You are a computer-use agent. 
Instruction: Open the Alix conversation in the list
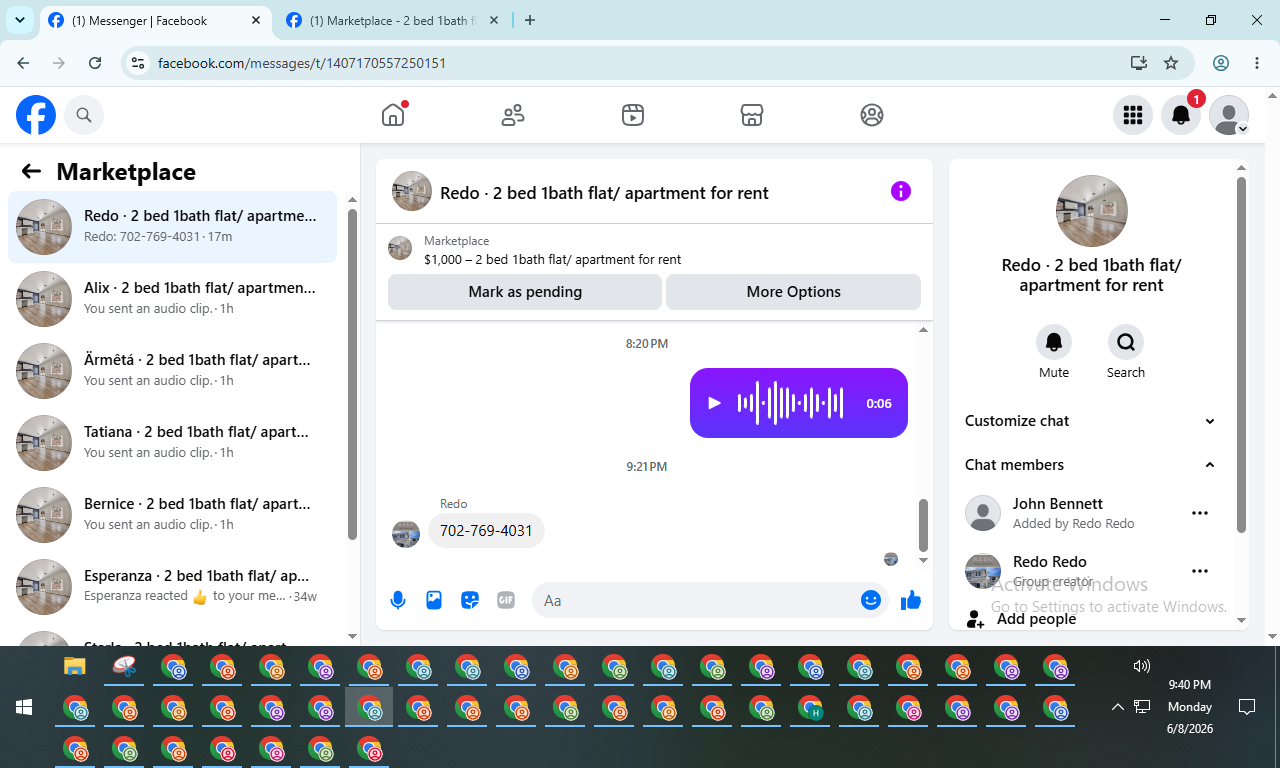coord(172,299)
